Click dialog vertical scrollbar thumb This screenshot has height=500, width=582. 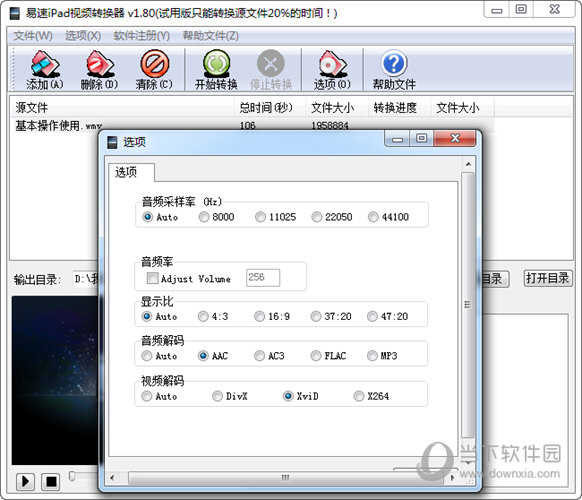pyautogui.click(x=468, y=305)
